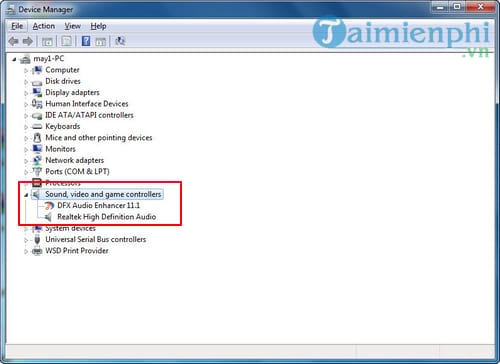Screen dimensions: 500x364
Task: Expand the IDE ATA/ATAPI controllers arrow
Action: pyautogui.click(x=26, y=116)
